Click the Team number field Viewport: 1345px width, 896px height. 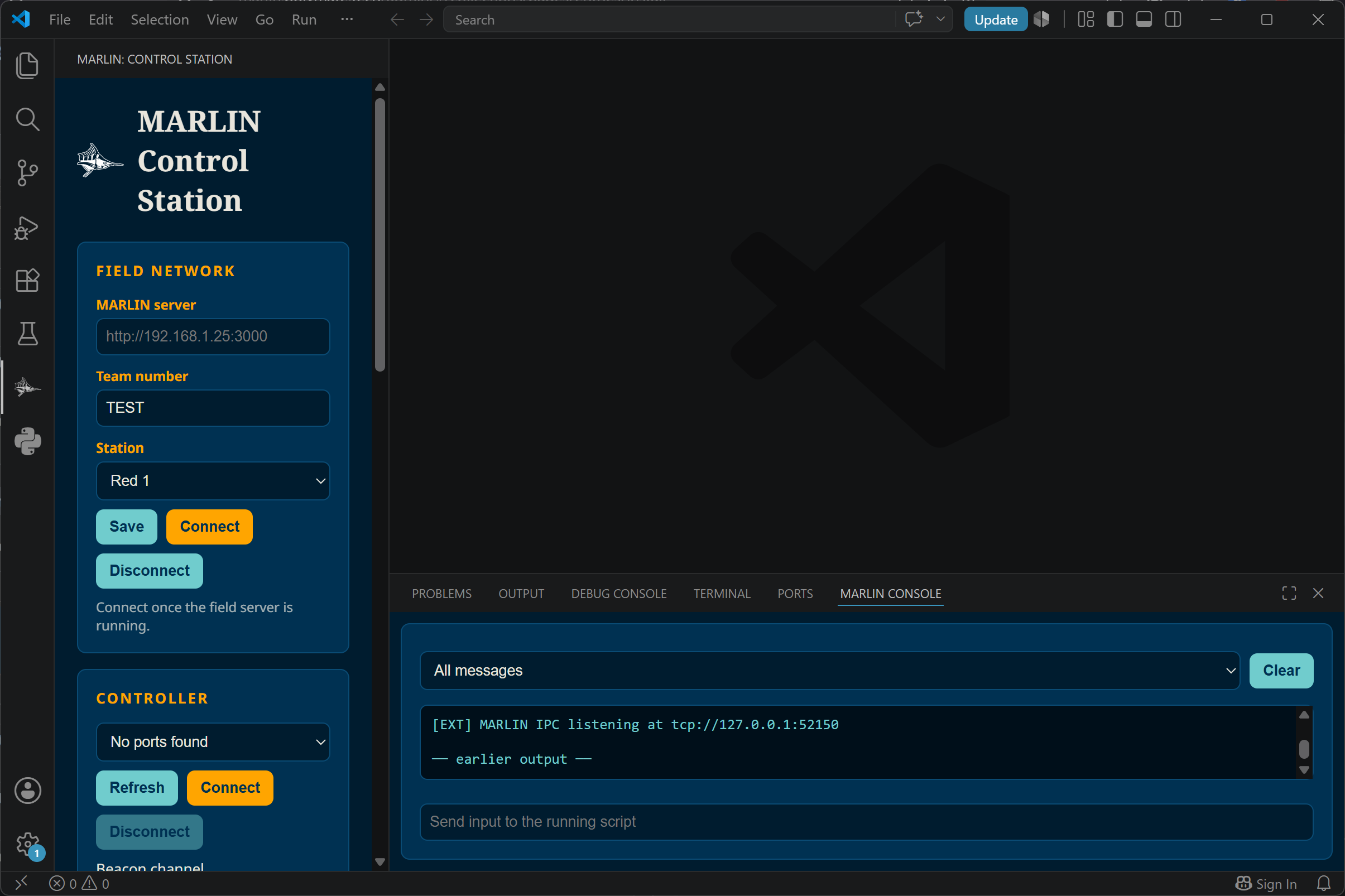tap(213, 407)
